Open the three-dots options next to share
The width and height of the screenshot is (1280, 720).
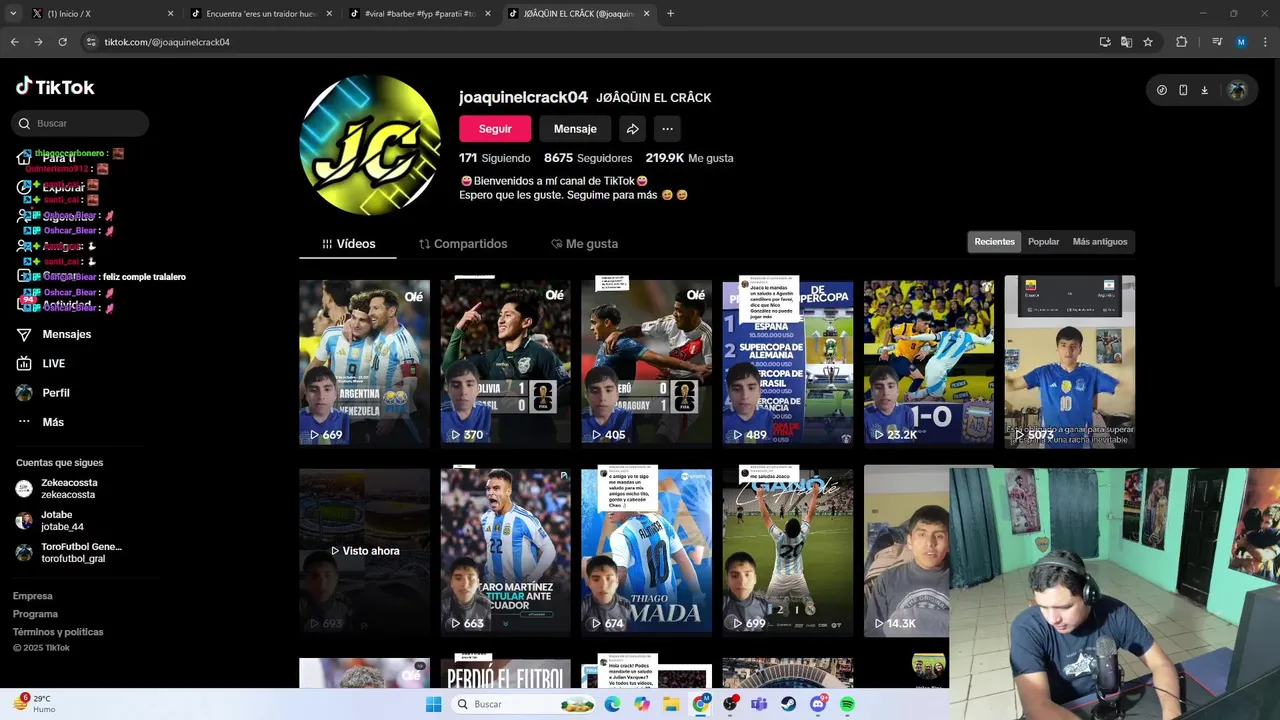click(667, 129)
